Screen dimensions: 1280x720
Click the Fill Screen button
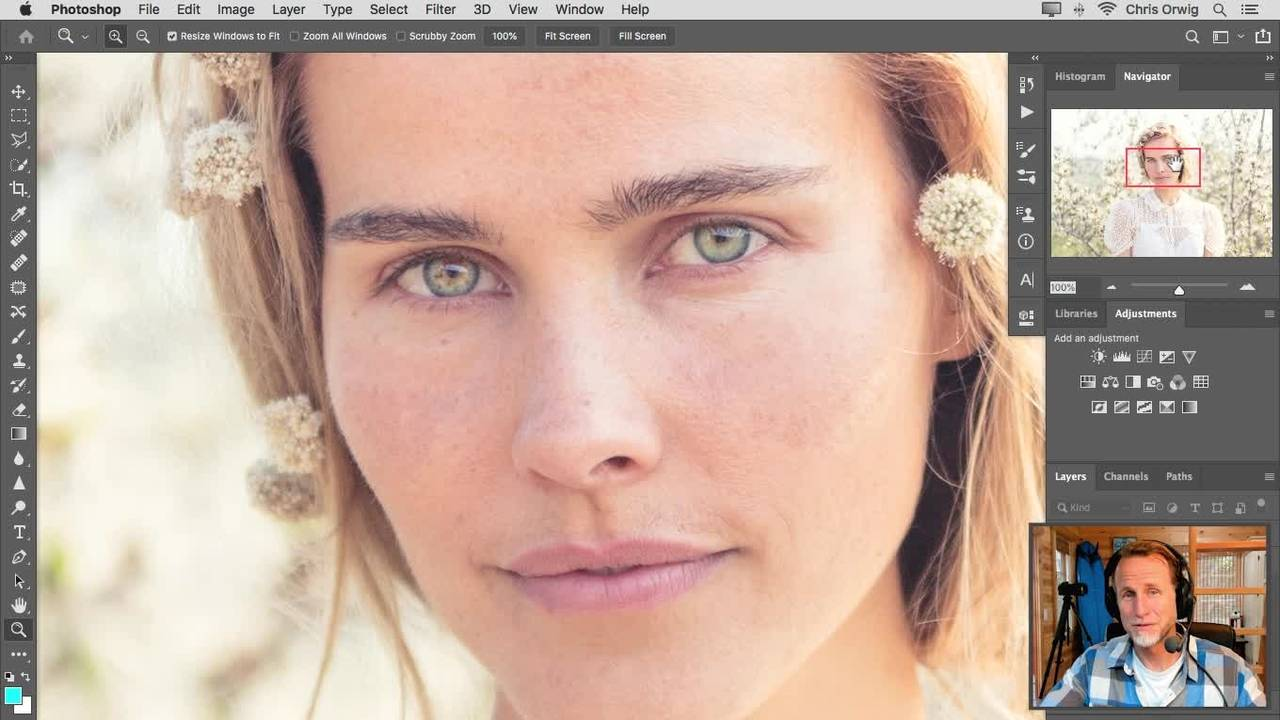[x=642, y=36]
